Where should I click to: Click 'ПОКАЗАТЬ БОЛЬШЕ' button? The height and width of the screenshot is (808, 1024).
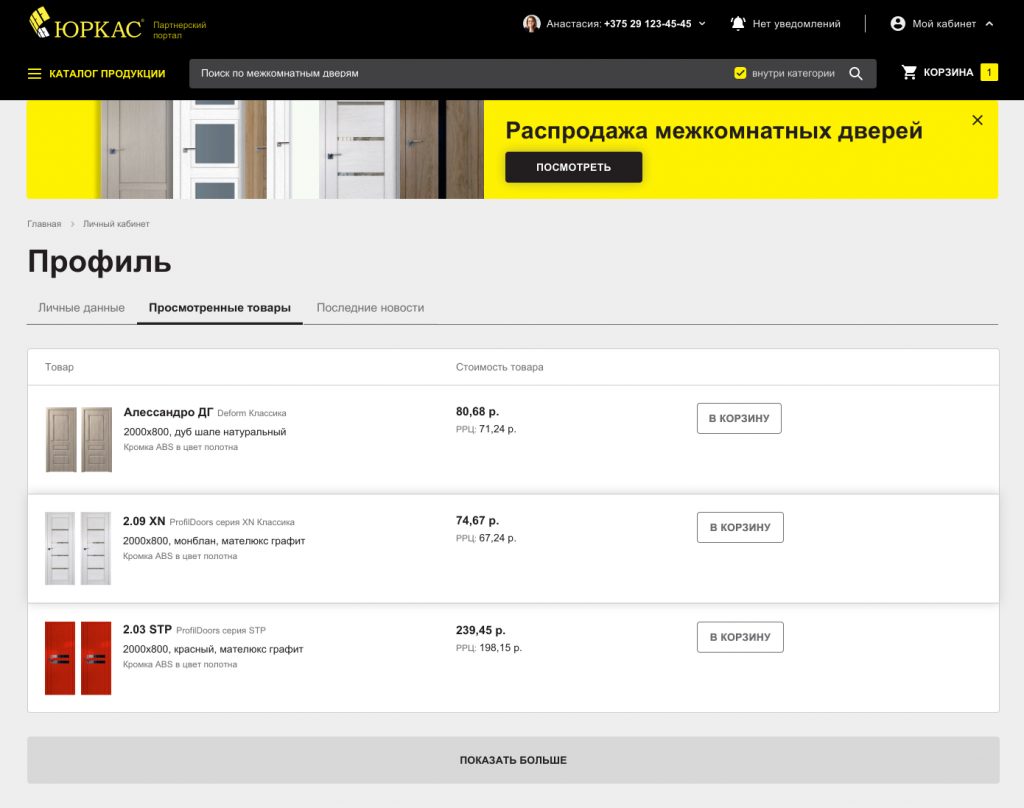[x=513, y=760]
